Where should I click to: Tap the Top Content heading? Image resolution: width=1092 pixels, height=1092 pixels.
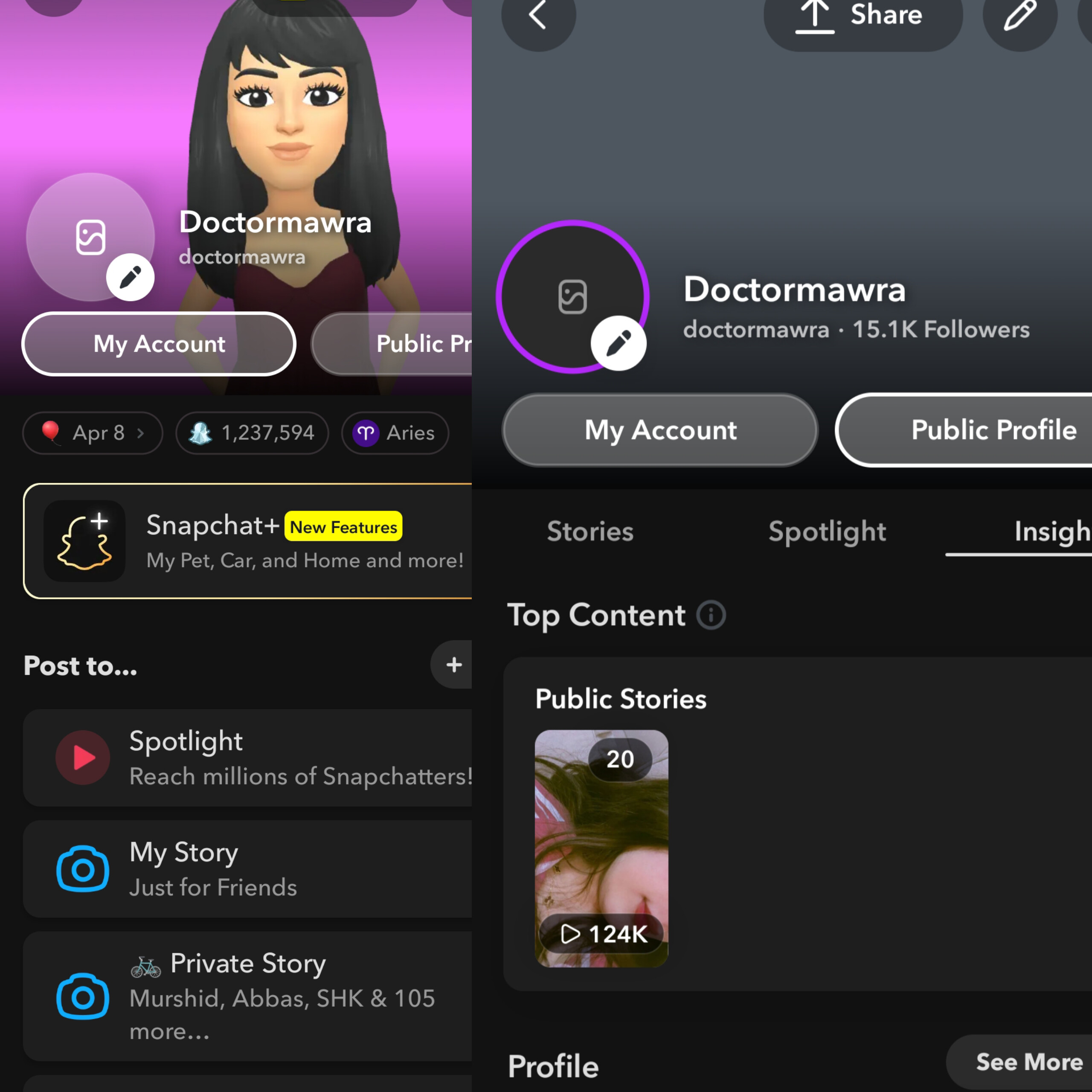point(596,615)
